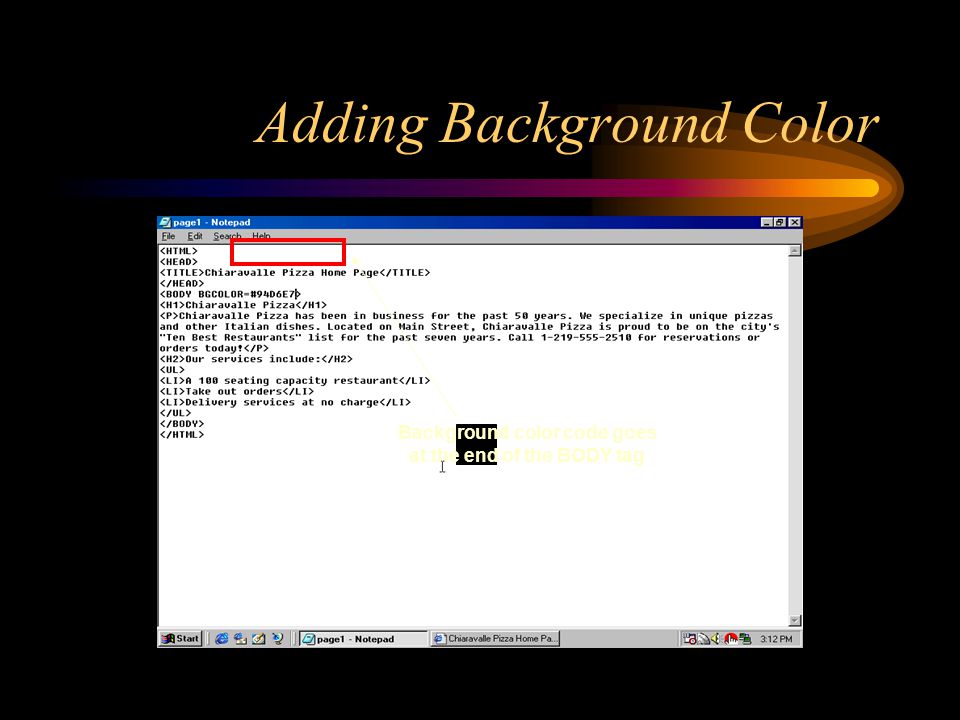Viewport: 960px width, 720px height.
Task: Launch Internet Explorer from Quick Launch
Action: point(222,639)
